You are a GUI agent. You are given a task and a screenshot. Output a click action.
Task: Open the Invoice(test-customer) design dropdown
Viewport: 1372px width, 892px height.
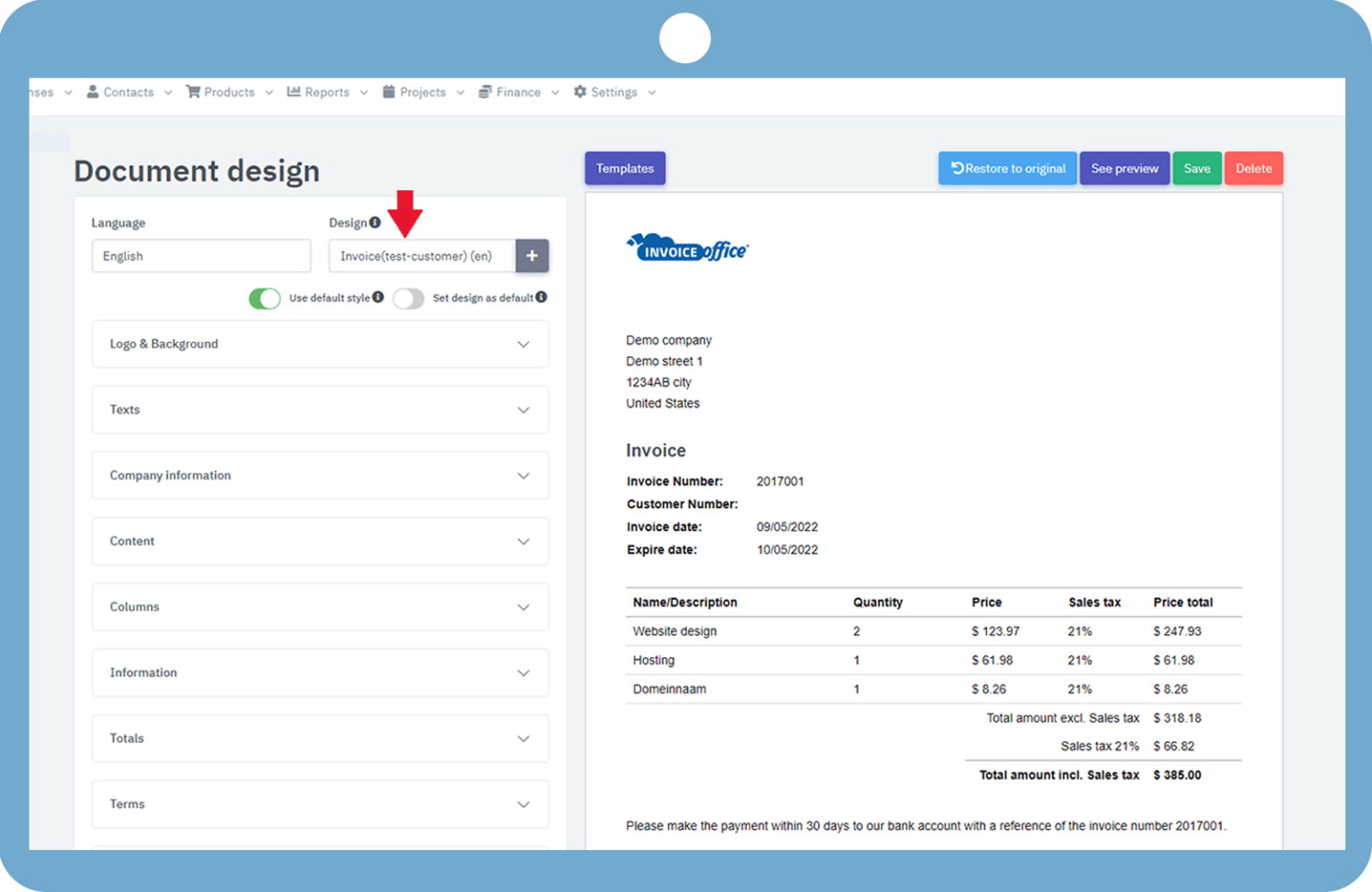[x=422, y=255]
